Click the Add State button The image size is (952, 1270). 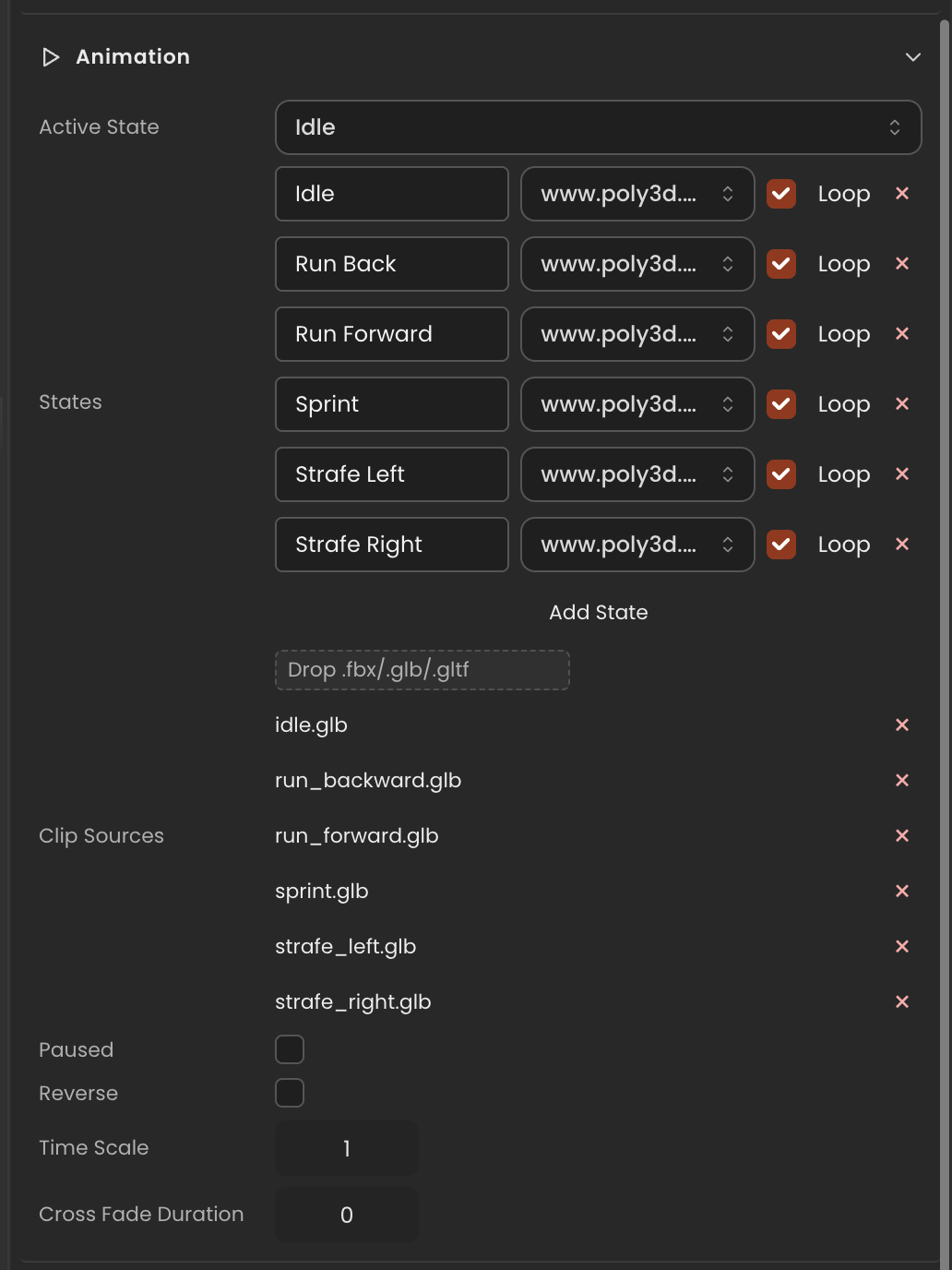tap(599, 613)
